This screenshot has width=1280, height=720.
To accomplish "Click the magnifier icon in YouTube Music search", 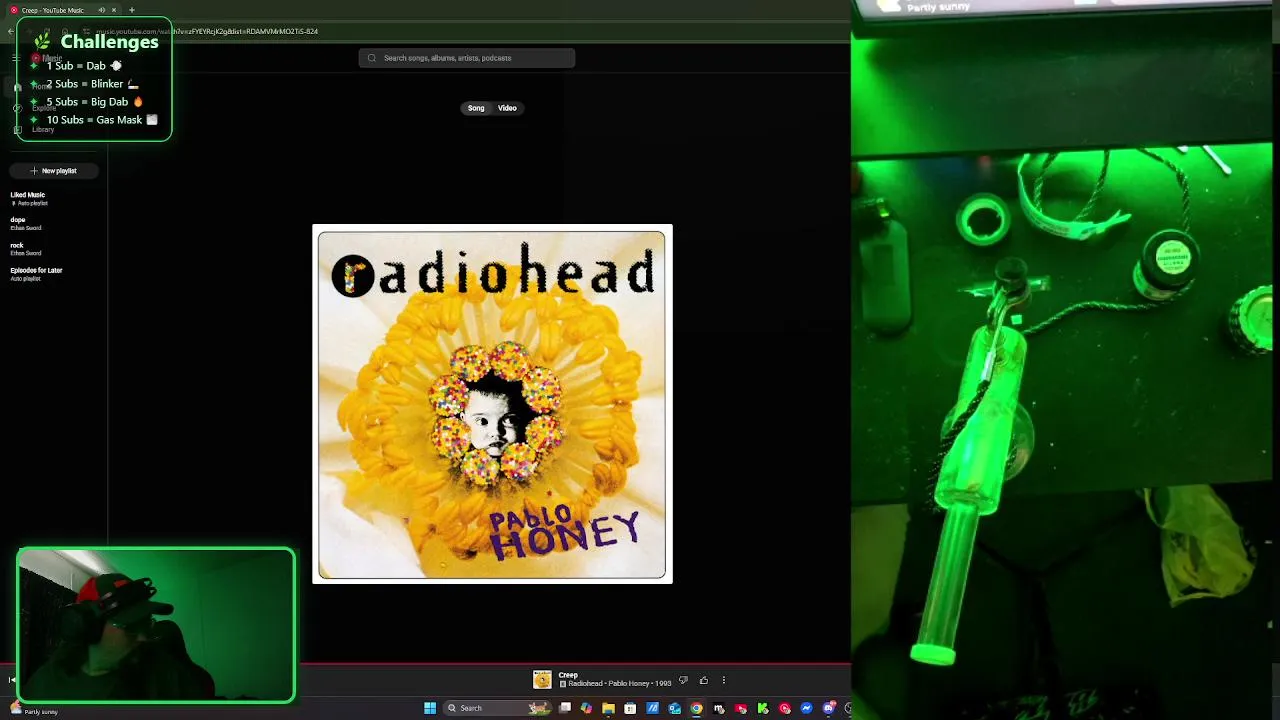I will click(372, 58).
